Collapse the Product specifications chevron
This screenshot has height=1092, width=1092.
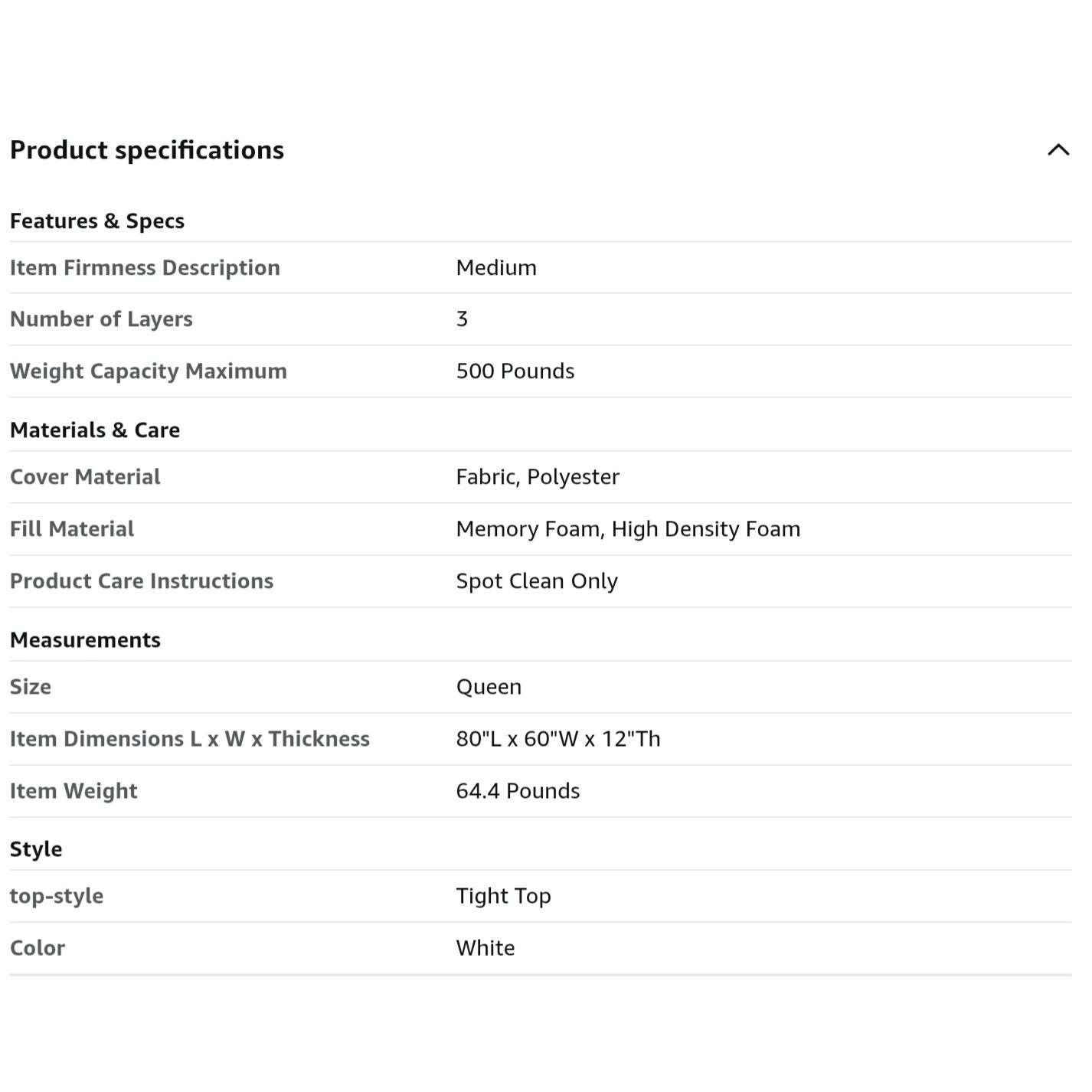click(1058, 150)
